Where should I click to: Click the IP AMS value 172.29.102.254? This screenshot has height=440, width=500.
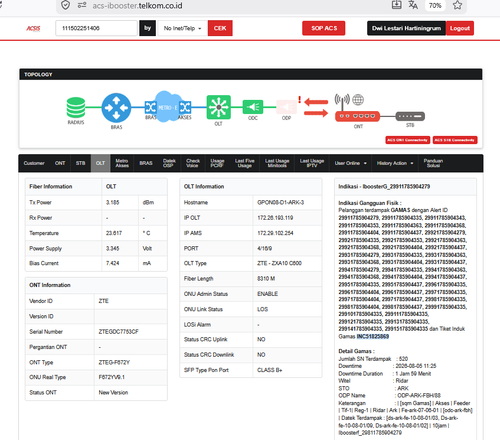[275, 233]
